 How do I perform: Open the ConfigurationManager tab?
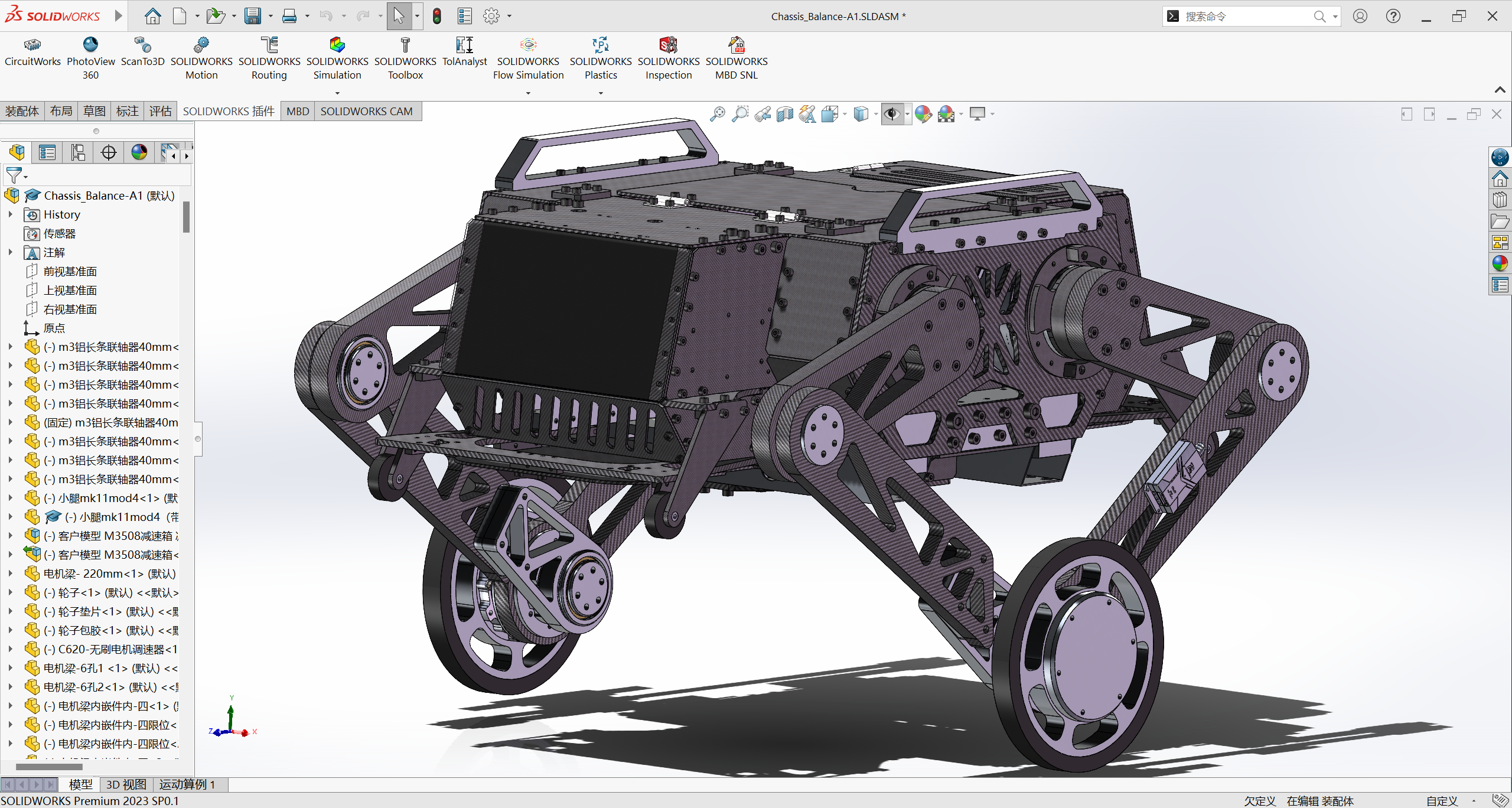point(78,152)
